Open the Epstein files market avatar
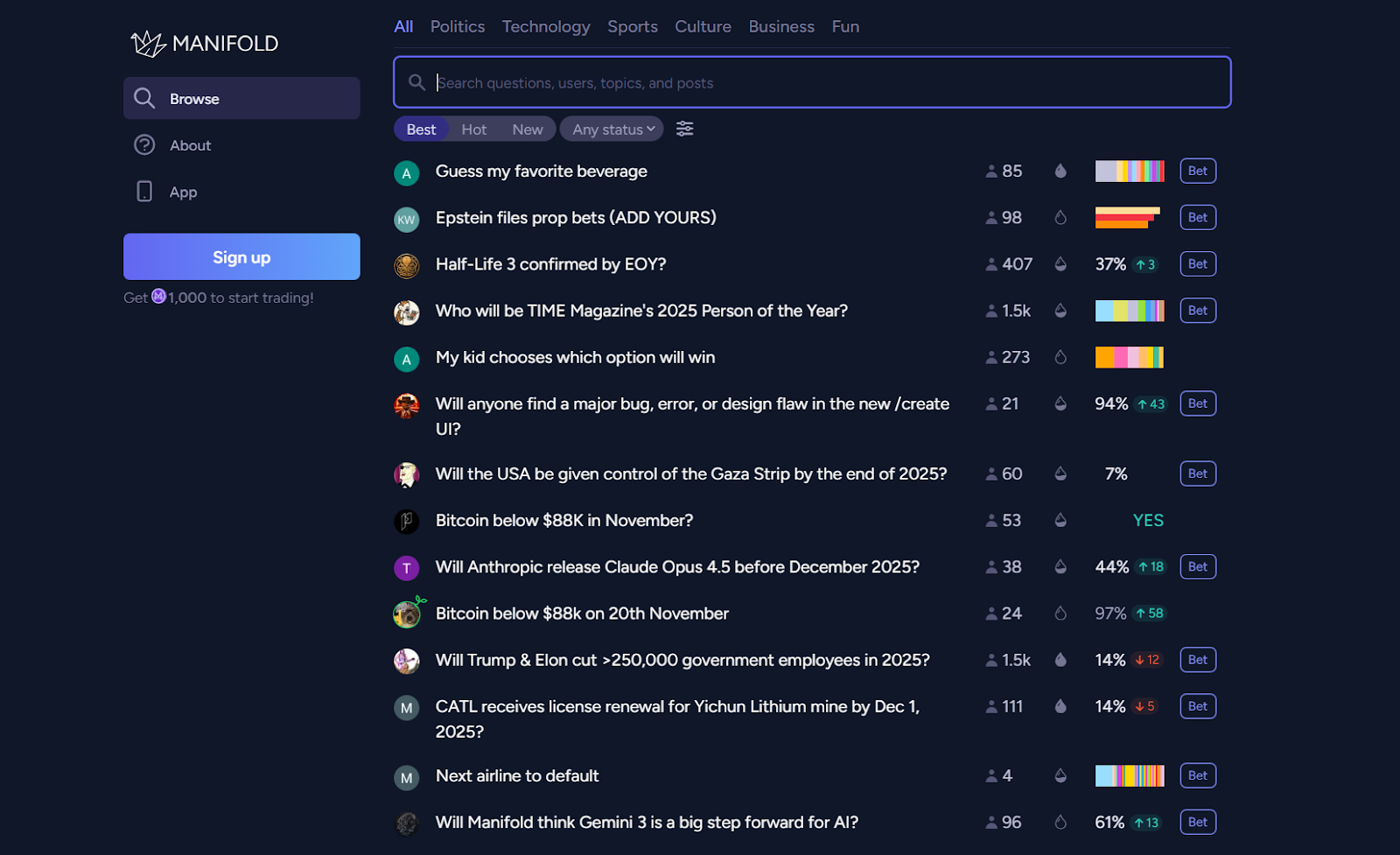The image size is (1400, 855). point(407,220)
